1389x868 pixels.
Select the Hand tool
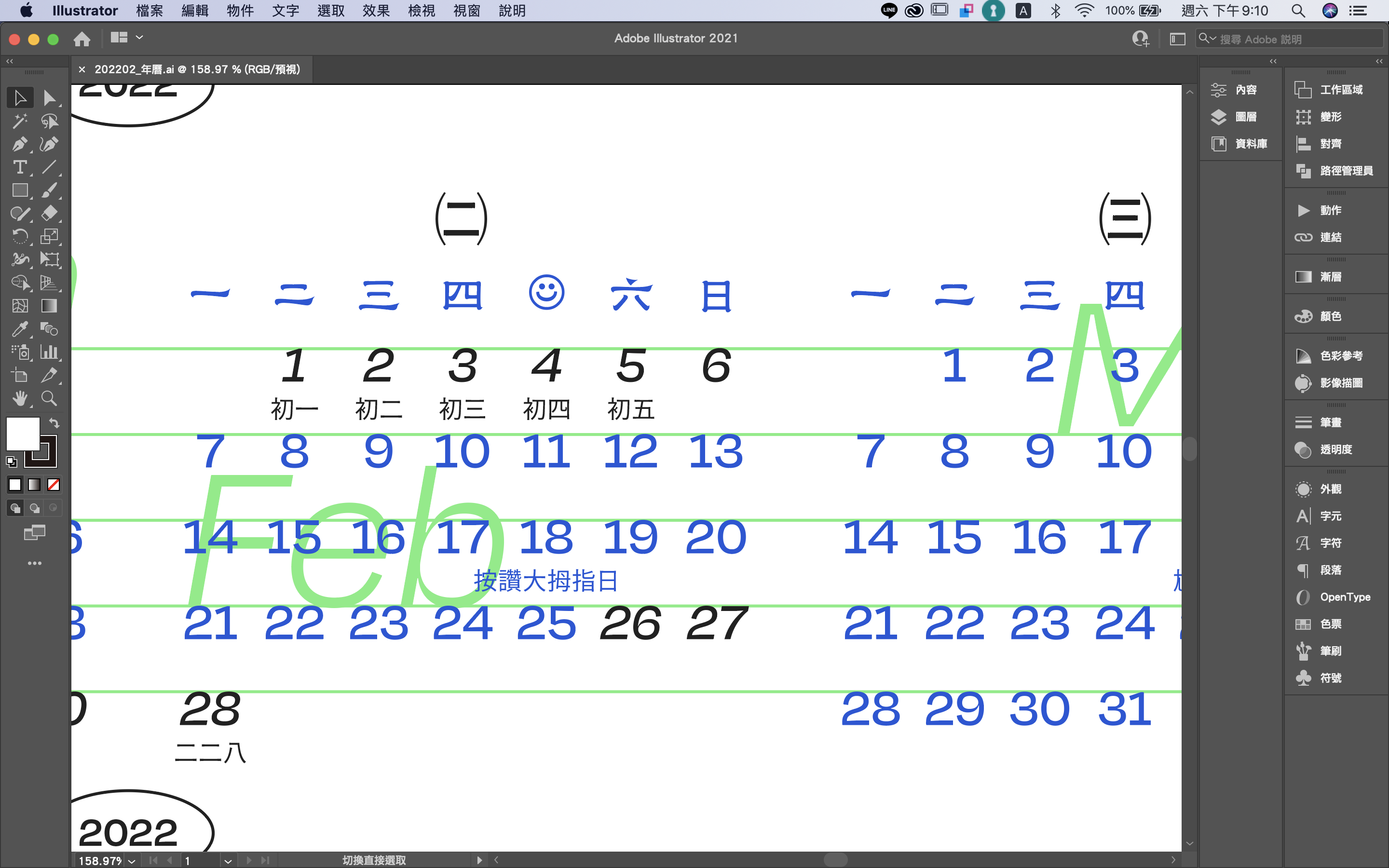point(20,398)
